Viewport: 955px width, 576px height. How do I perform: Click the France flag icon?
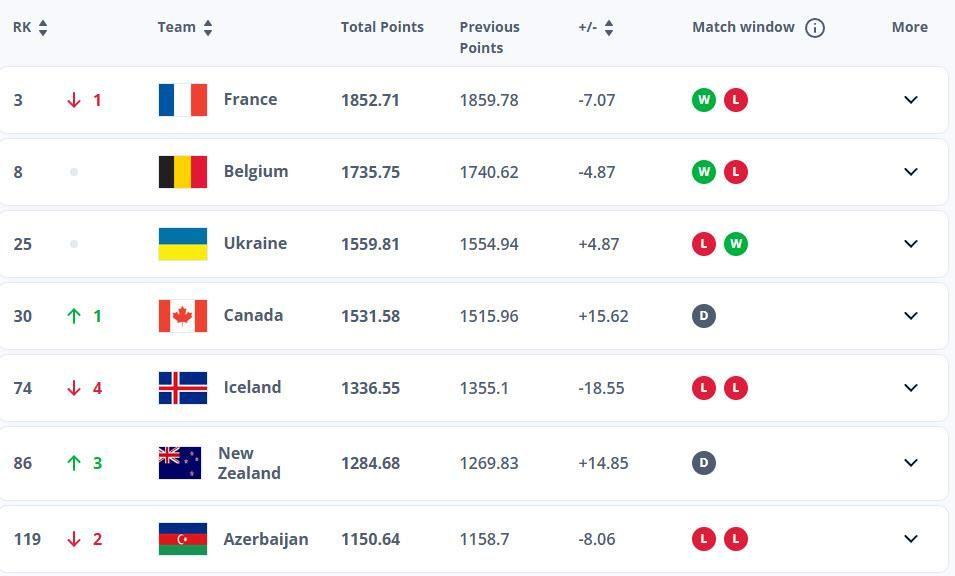click(183, 100)
